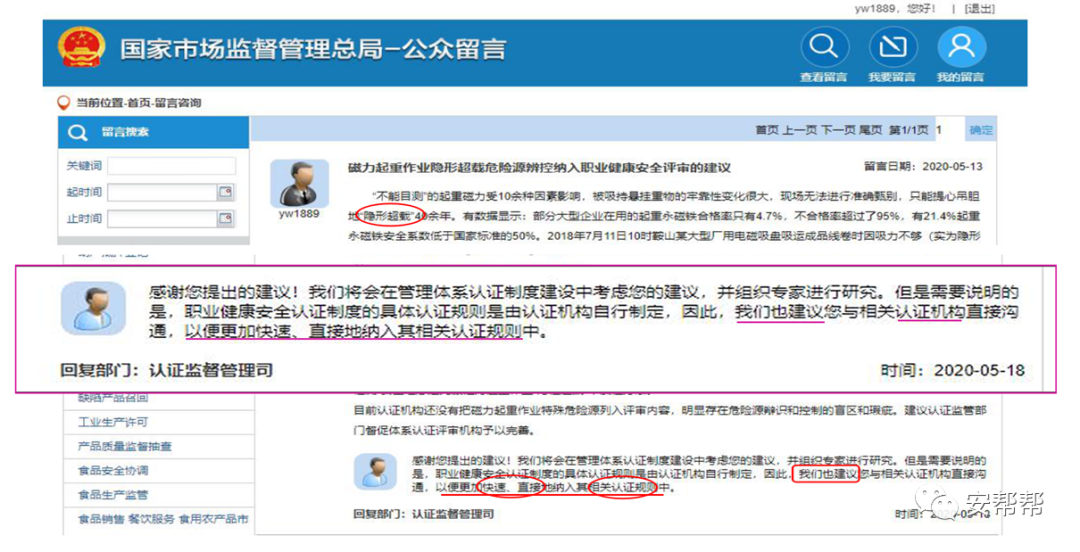Focus the 关键词 keyword input field
The image size is (1080, 552).
[x=172, y=165]
